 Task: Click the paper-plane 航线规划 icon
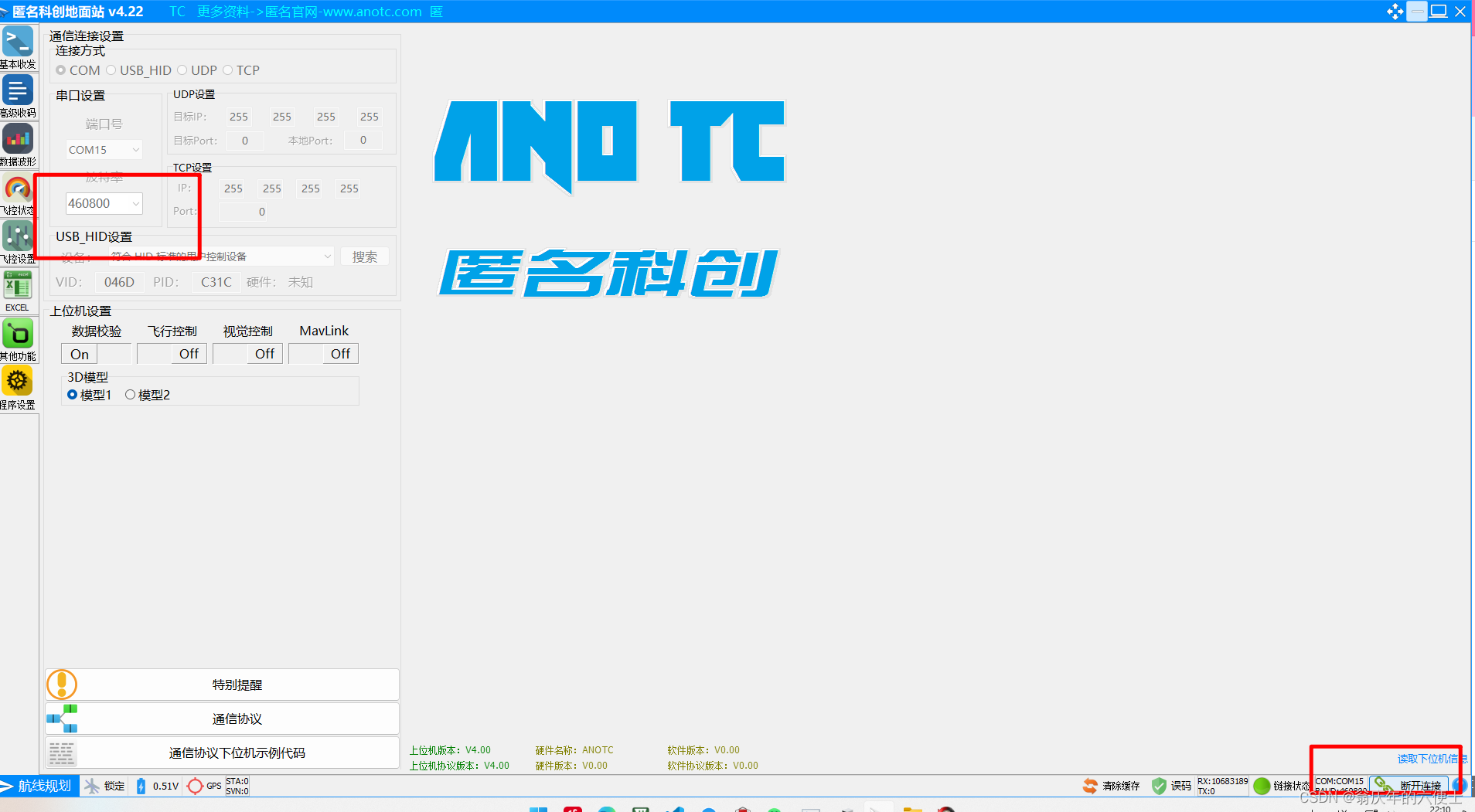[x=8, y=786]
